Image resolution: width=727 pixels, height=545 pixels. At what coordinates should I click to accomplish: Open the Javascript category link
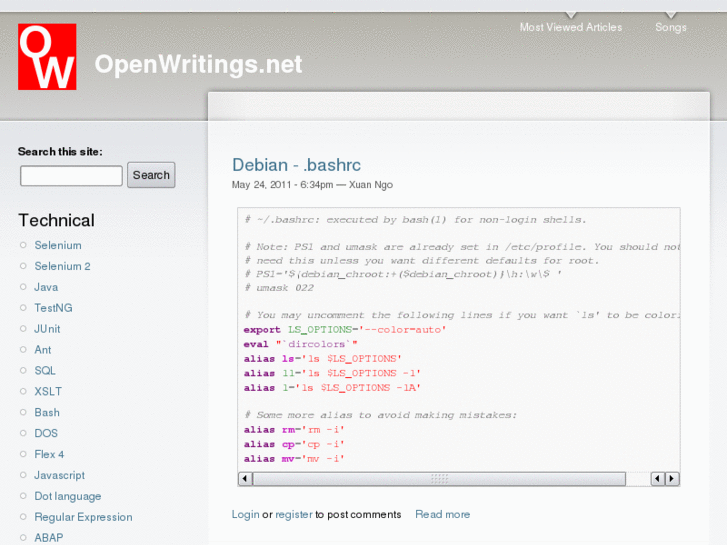pyautogui.click(x=59, y=475)
